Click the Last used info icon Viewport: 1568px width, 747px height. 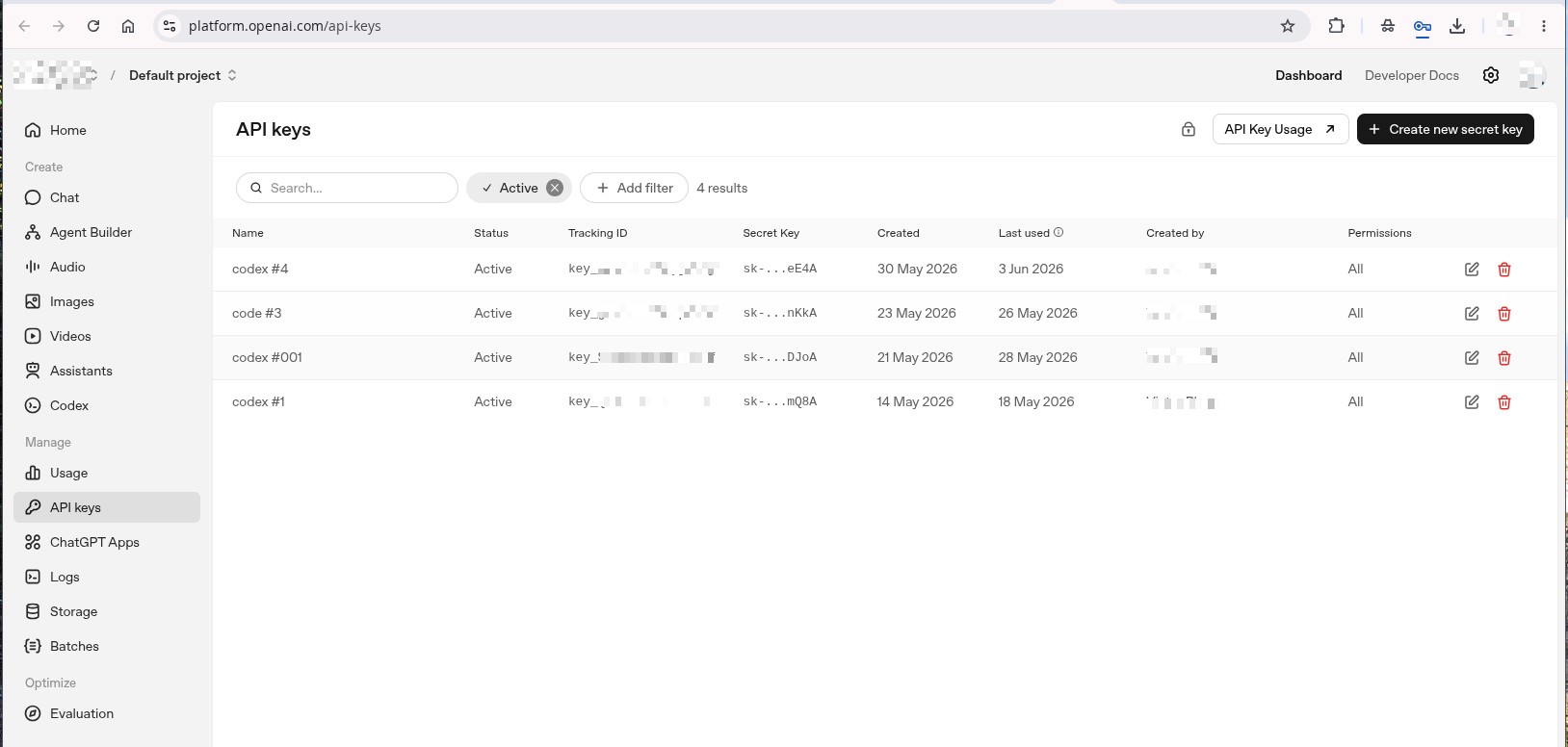click(x=1058, y=232)
